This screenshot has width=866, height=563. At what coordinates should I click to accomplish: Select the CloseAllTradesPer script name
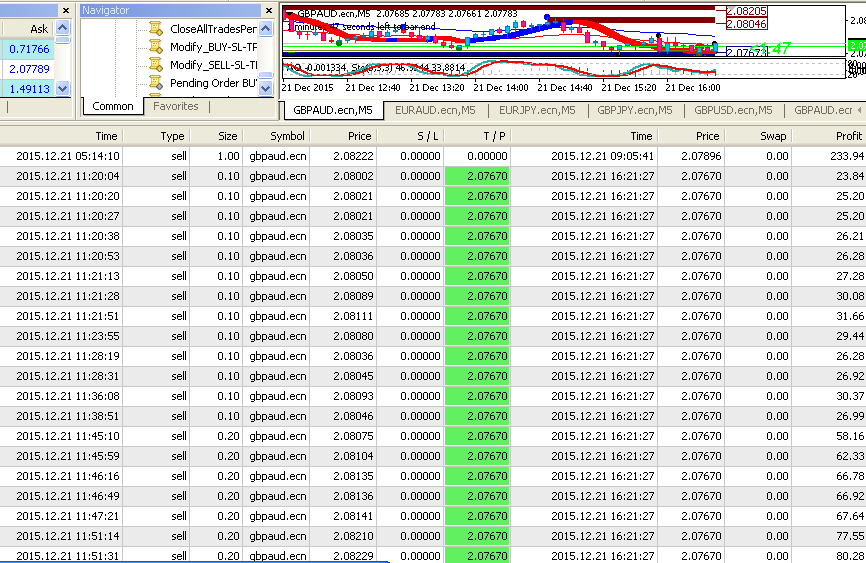[x=213, y=29]
